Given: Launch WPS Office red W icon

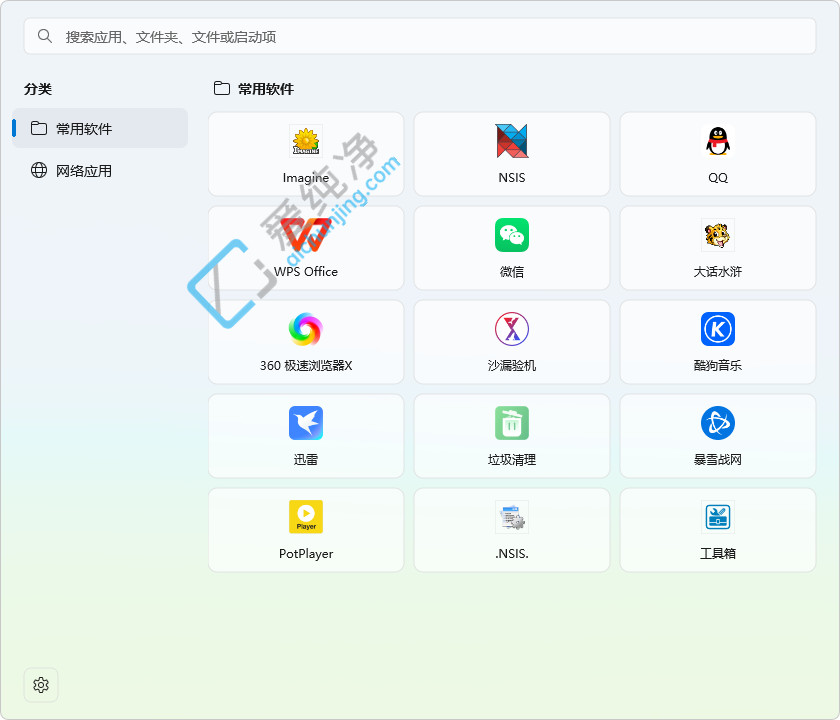Looking at the screenshot, I should (x=306, y=235).
